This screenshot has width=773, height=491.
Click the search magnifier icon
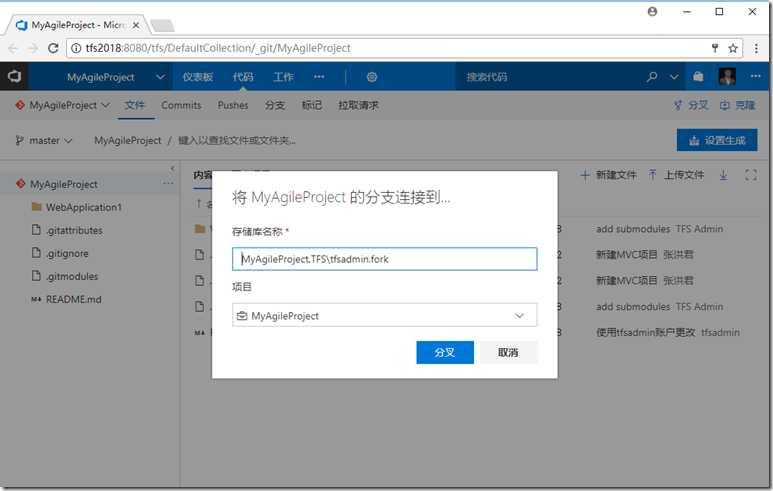pos(652,77)
